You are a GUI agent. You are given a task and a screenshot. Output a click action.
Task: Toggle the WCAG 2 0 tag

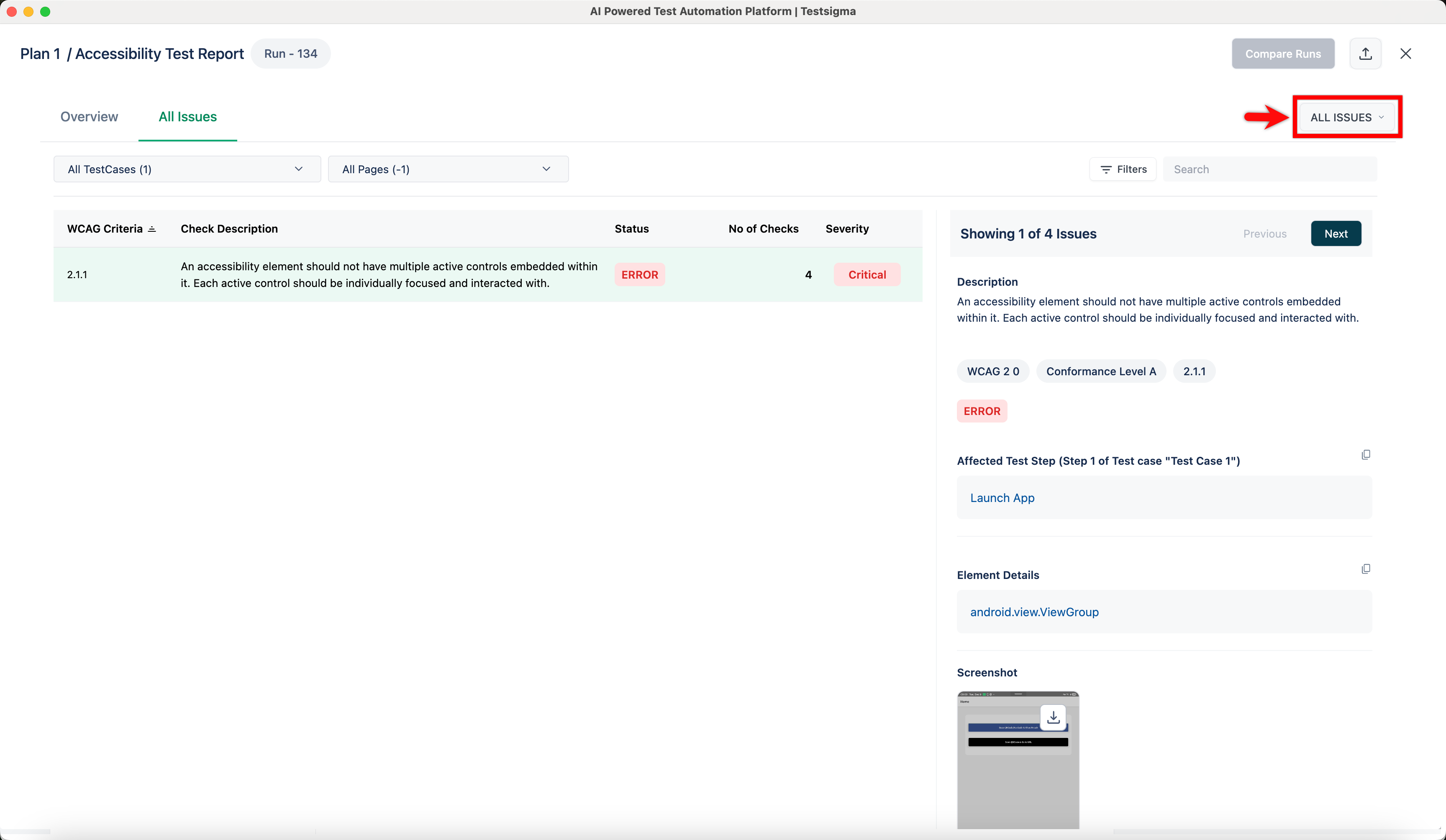993,371
